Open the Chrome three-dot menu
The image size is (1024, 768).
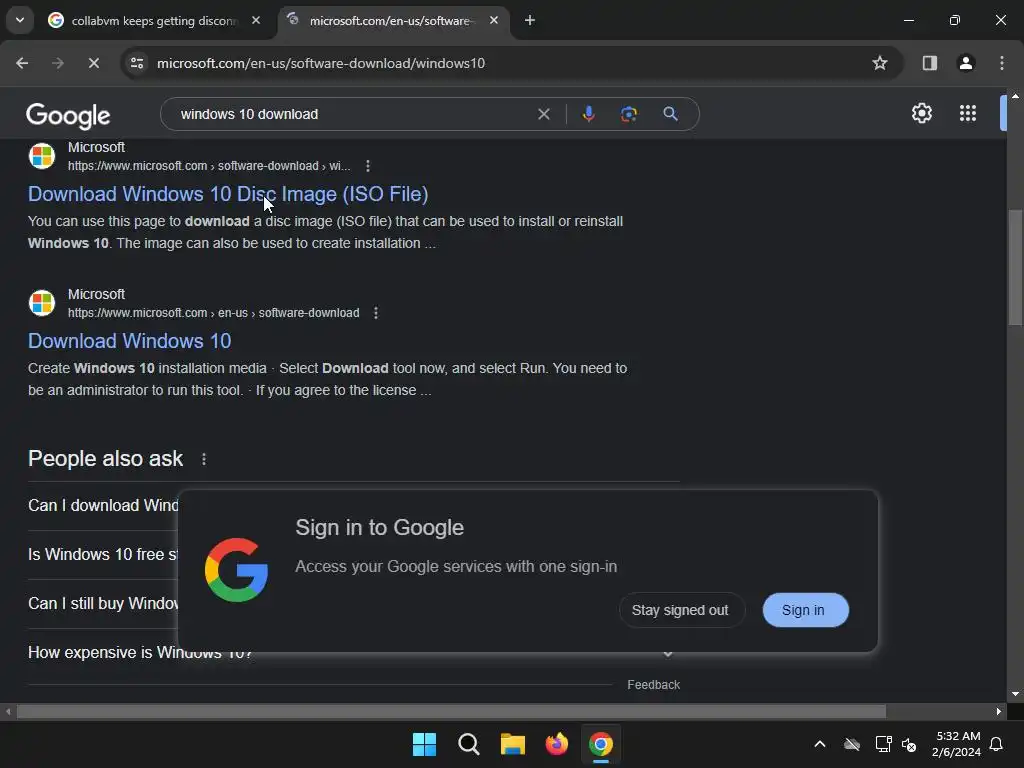[x=1002, y=63]
